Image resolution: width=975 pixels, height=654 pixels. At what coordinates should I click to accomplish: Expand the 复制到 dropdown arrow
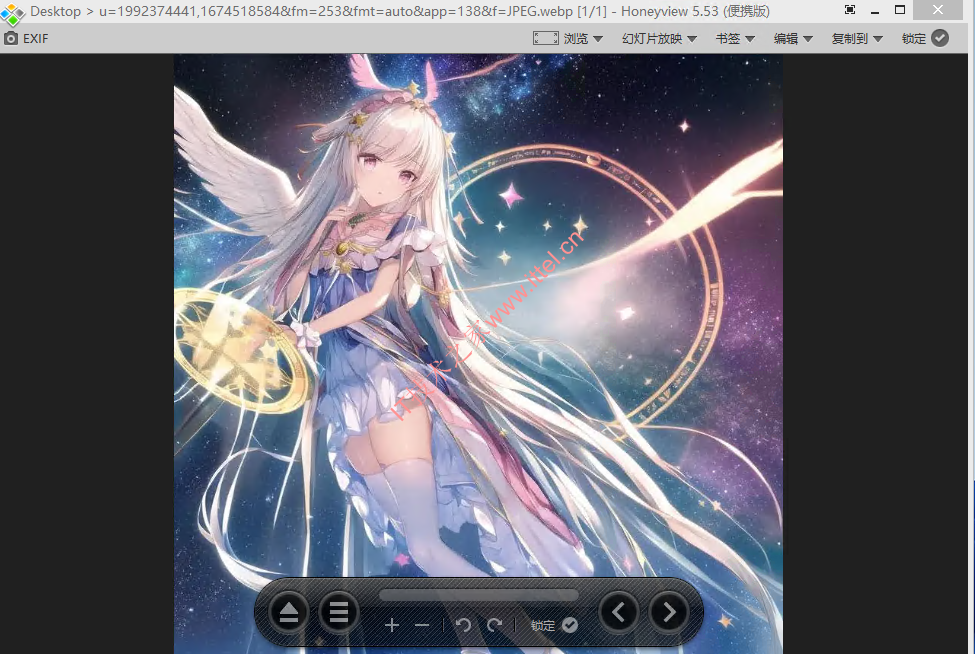pos(878,39)
